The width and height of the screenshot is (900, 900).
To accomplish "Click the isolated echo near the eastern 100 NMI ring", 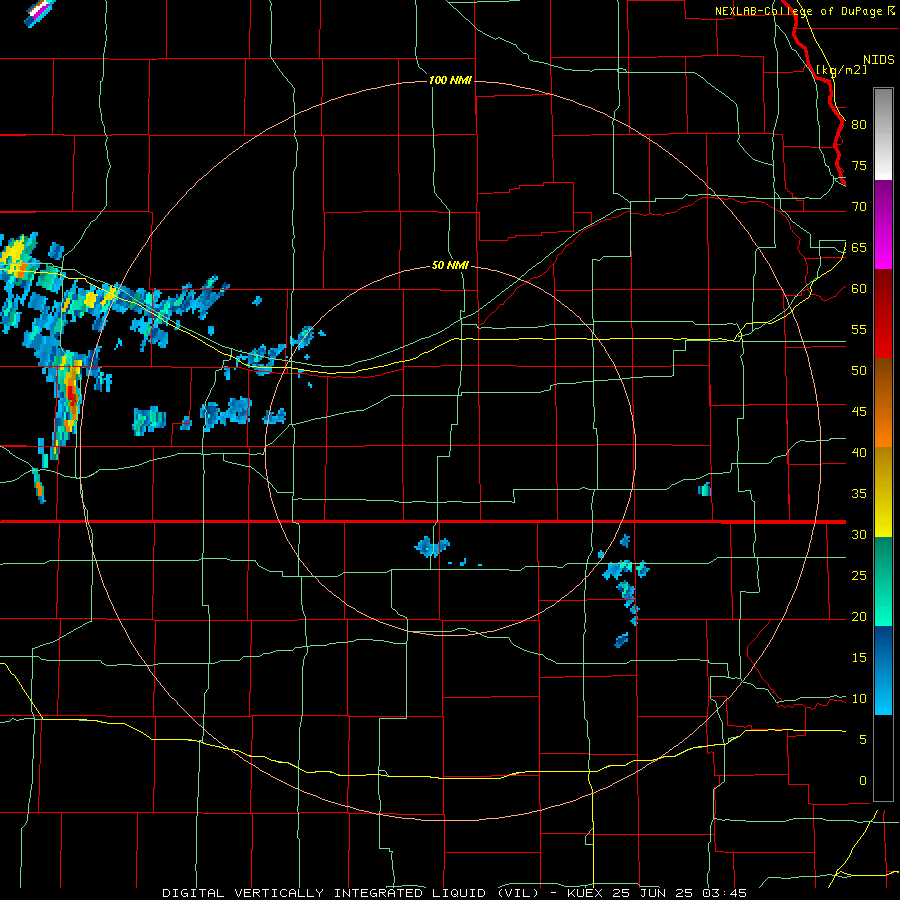I will tap(705, 489).
